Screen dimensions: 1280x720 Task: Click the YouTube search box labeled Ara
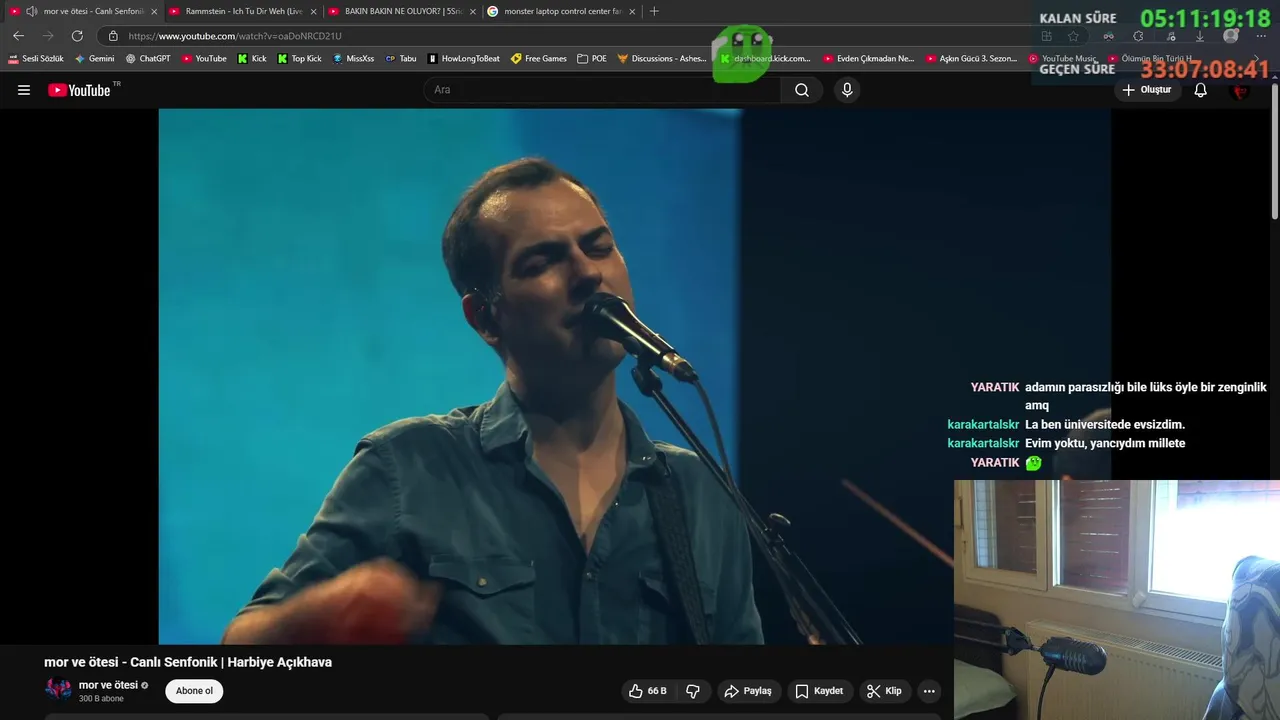[x=603, y=90]
